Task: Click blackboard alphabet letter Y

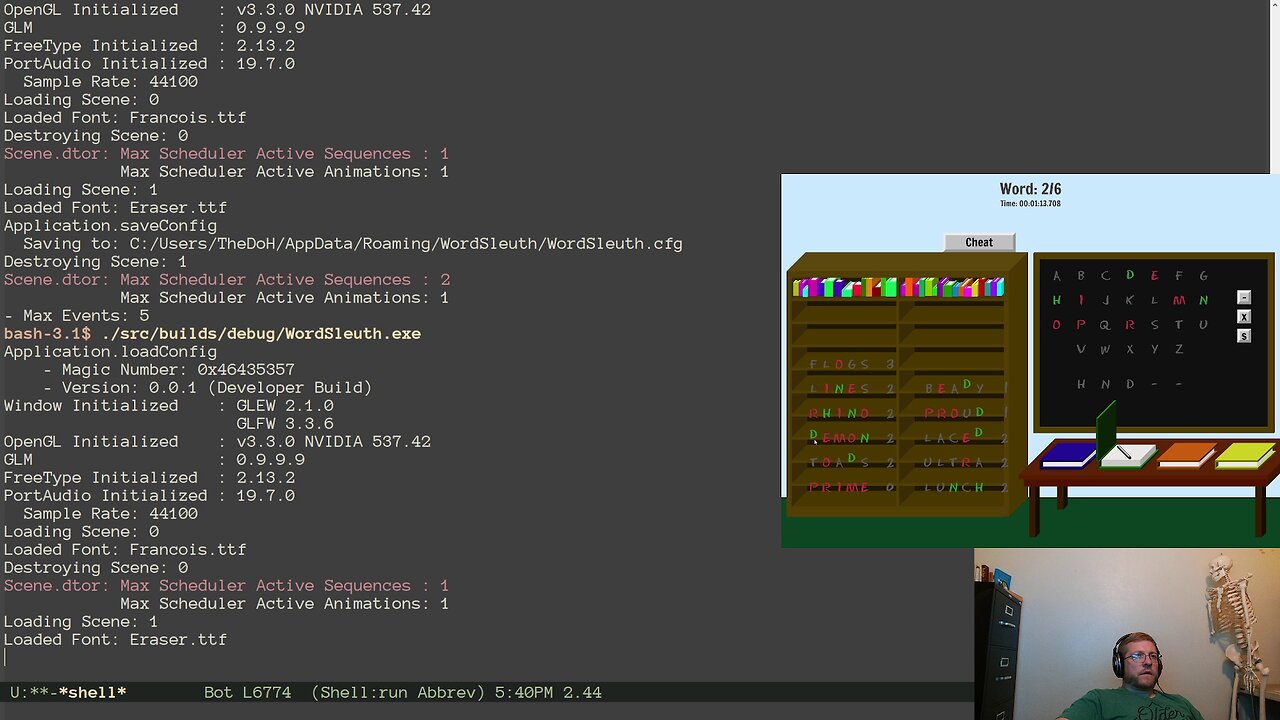Action: tap(1154, 349)
